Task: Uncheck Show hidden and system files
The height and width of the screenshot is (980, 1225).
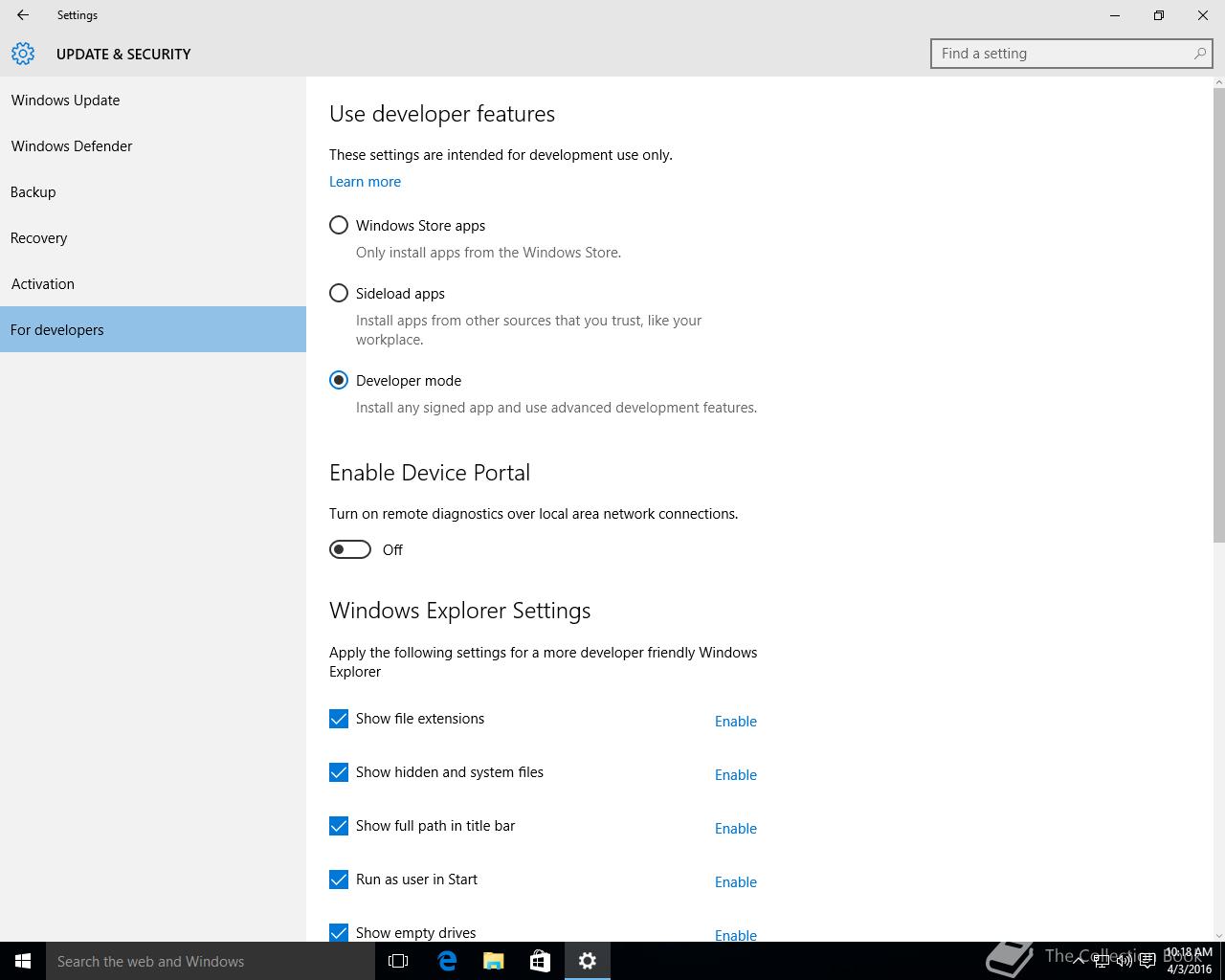Action: coord(339,772)
